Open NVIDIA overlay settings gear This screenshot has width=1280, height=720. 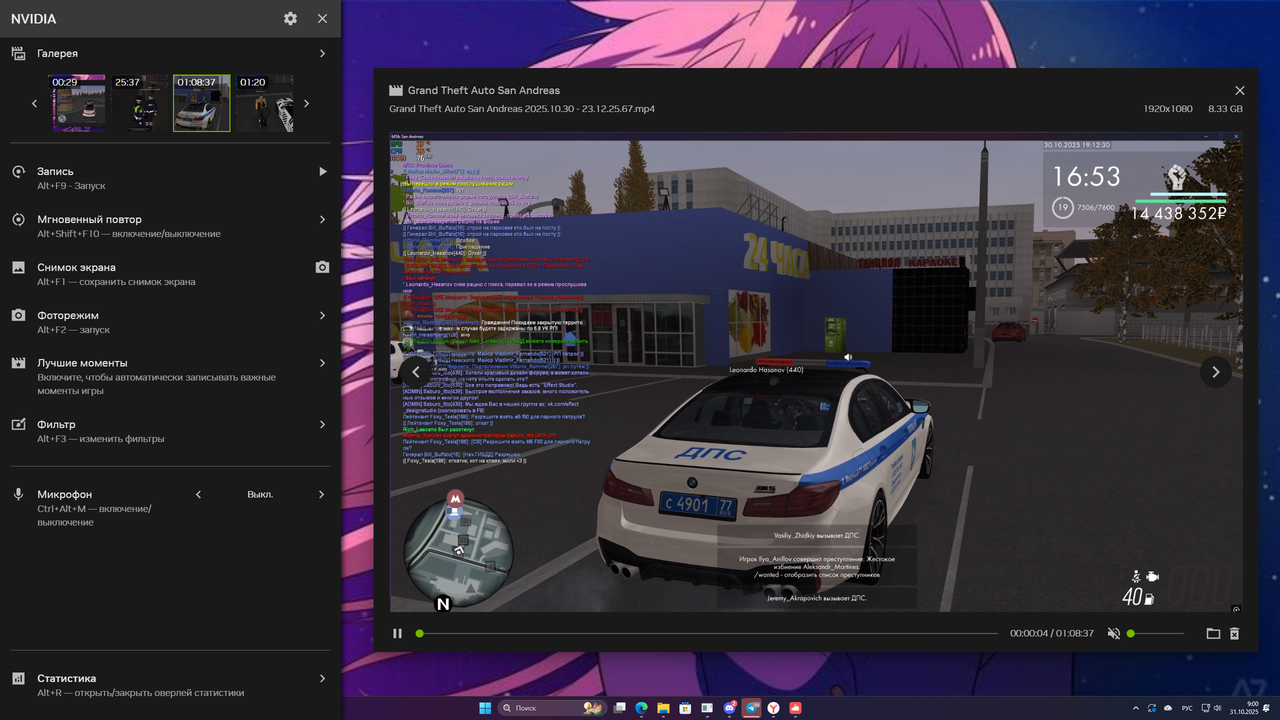coord(290,18)
